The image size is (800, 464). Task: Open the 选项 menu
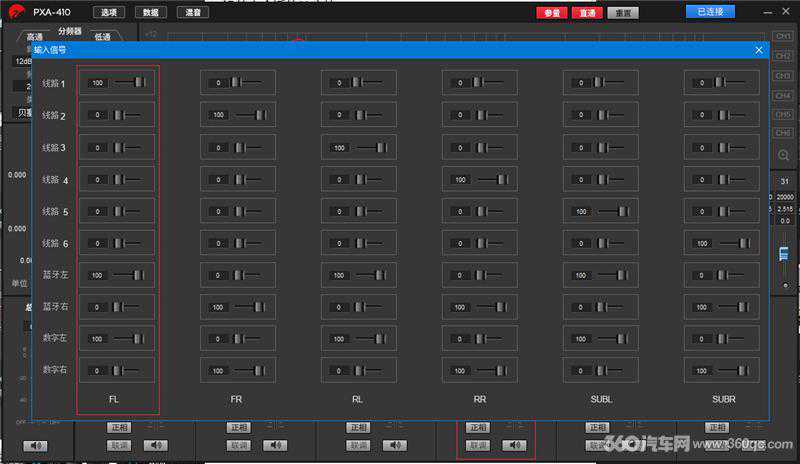coord(109,12)
